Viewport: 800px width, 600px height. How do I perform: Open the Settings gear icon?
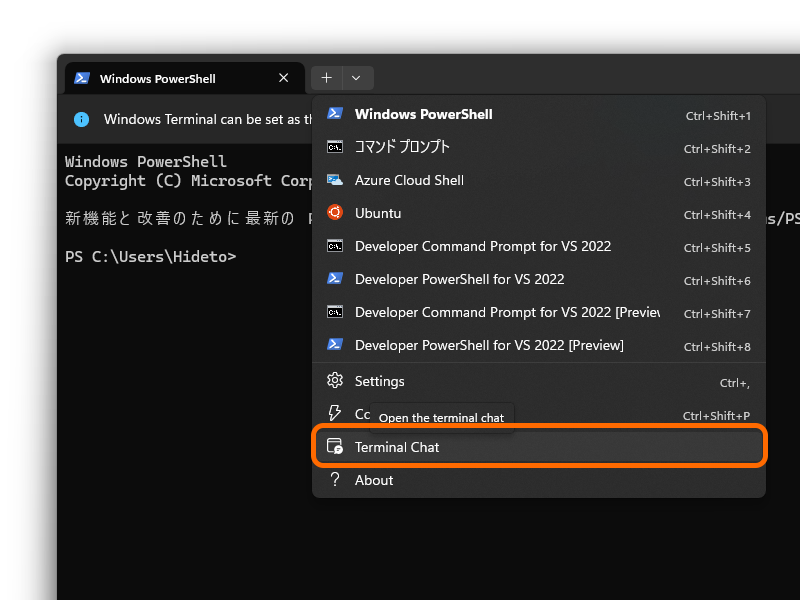click(x=334, y=381)
